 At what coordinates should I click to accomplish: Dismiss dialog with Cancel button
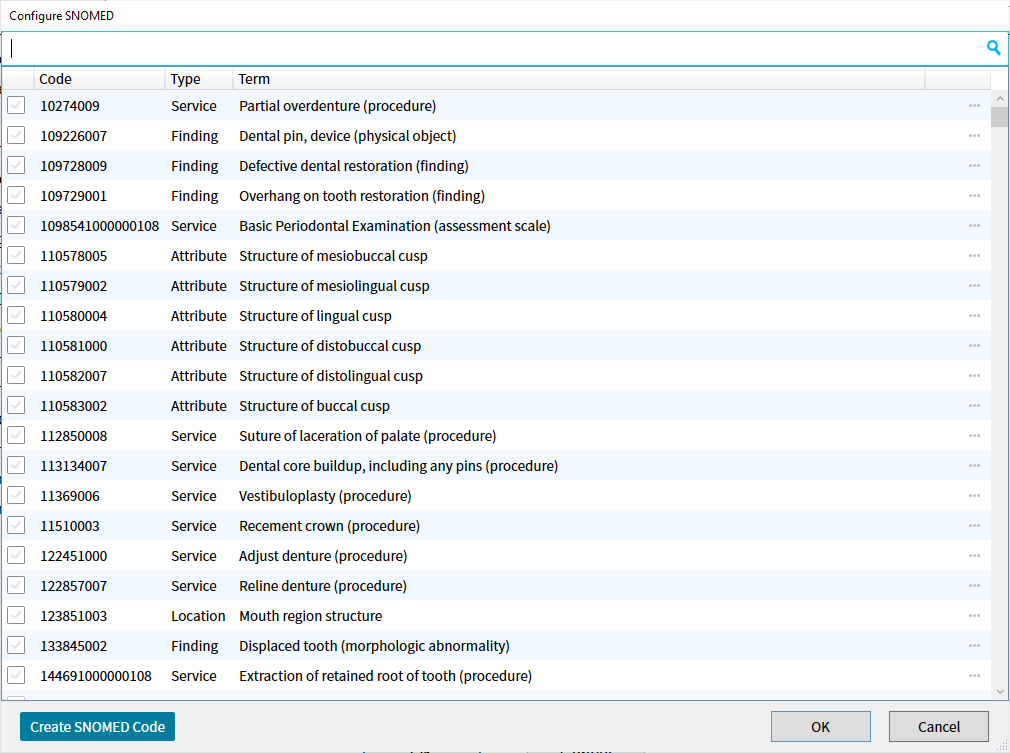939,727
